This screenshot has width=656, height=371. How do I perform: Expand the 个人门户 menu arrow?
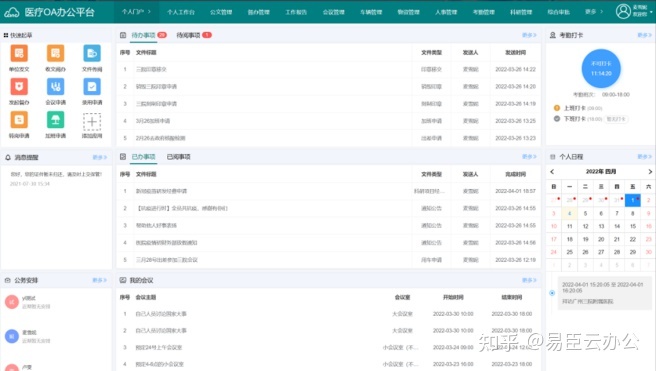pyautogui.click(x=149, y=12)
